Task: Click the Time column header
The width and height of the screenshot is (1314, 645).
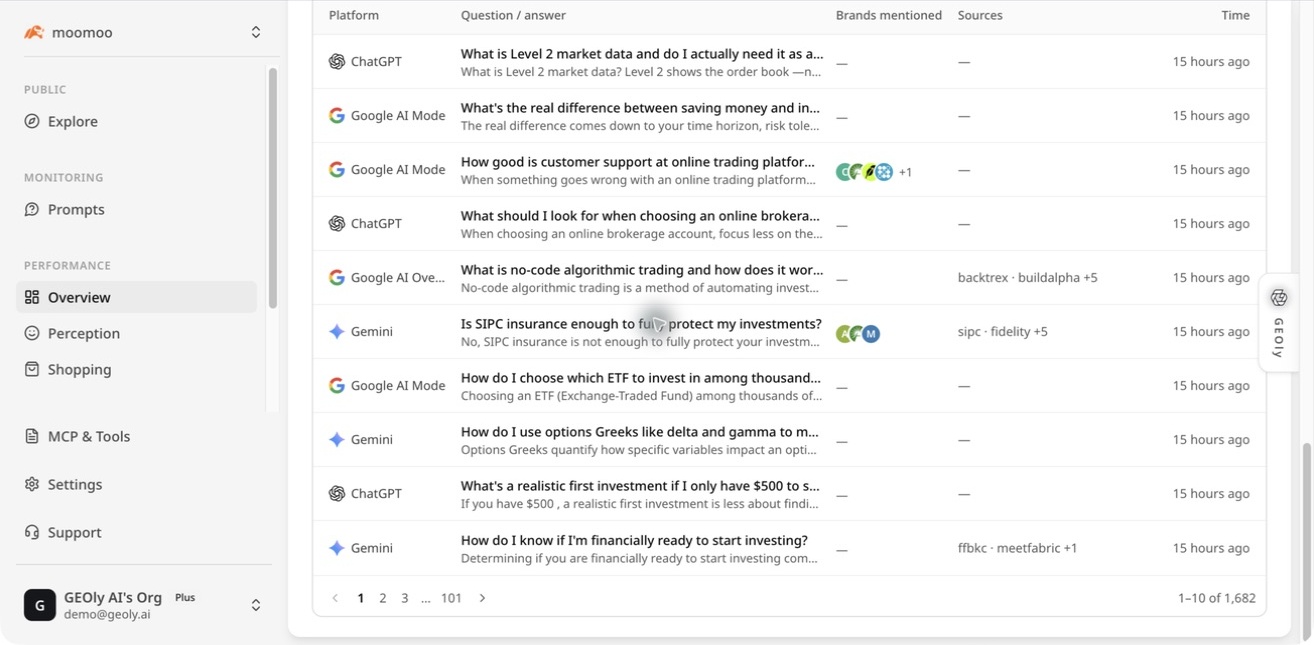Action: pyautogui.click(x=1236, y=15)
